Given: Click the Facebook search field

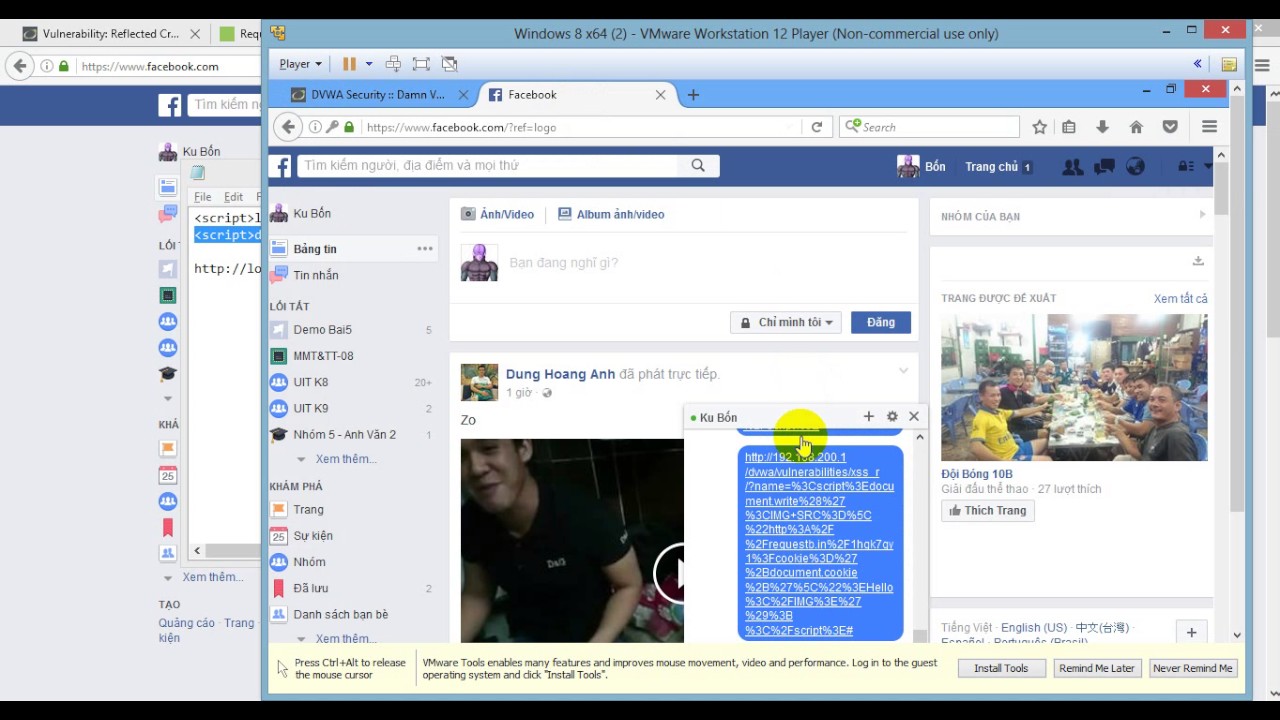Looking at the screenshot, I should tap(488, 166).
